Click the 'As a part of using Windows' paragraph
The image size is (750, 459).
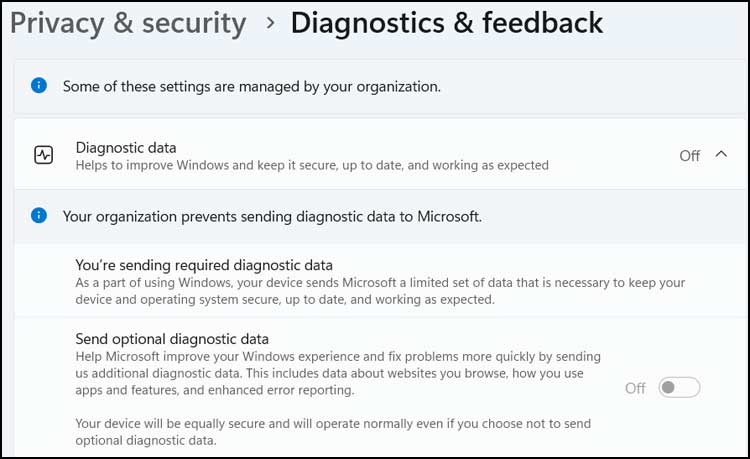coord(380,290)
